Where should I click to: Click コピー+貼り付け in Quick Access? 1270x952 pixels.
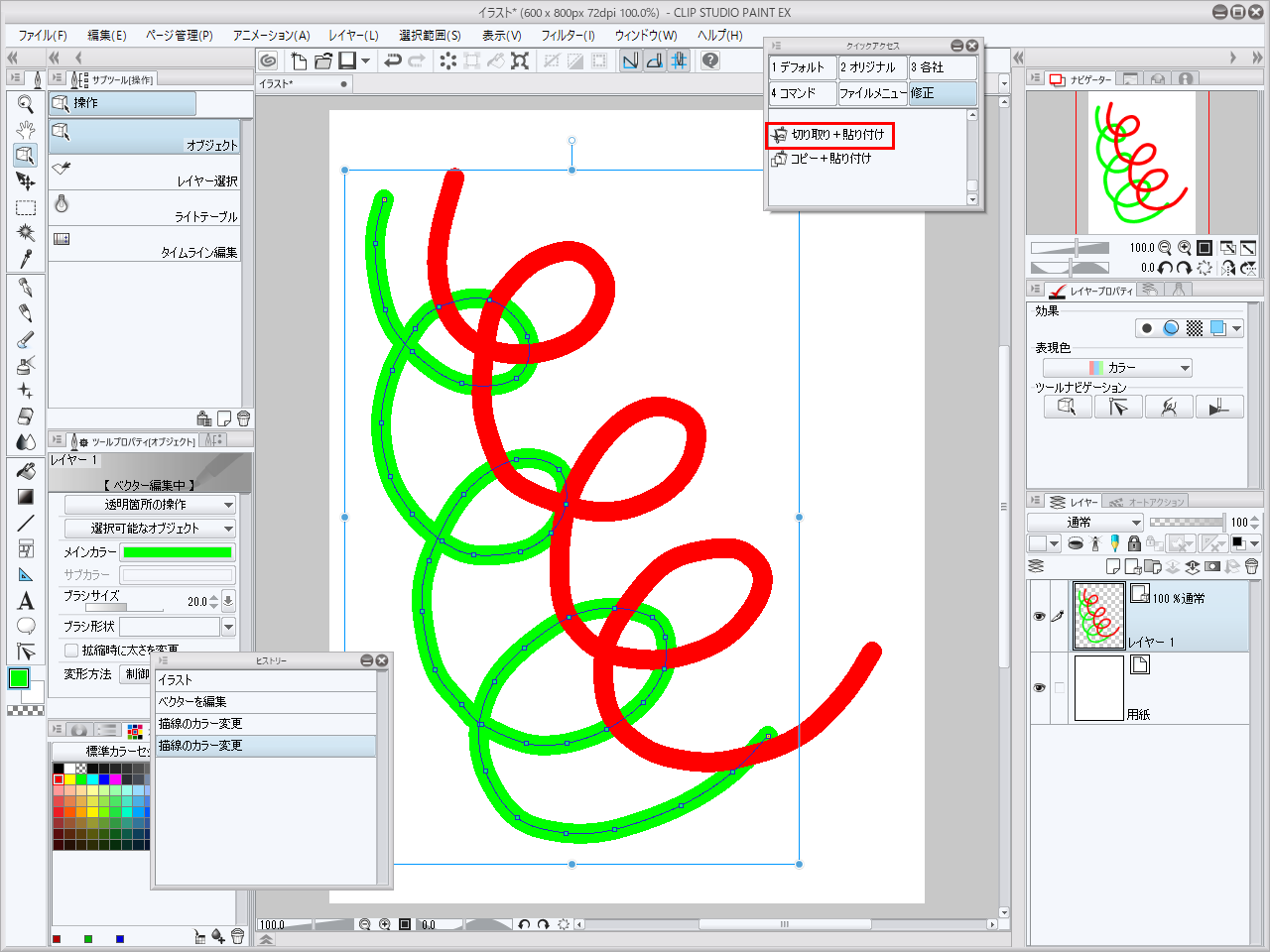[x=823, y=159]
